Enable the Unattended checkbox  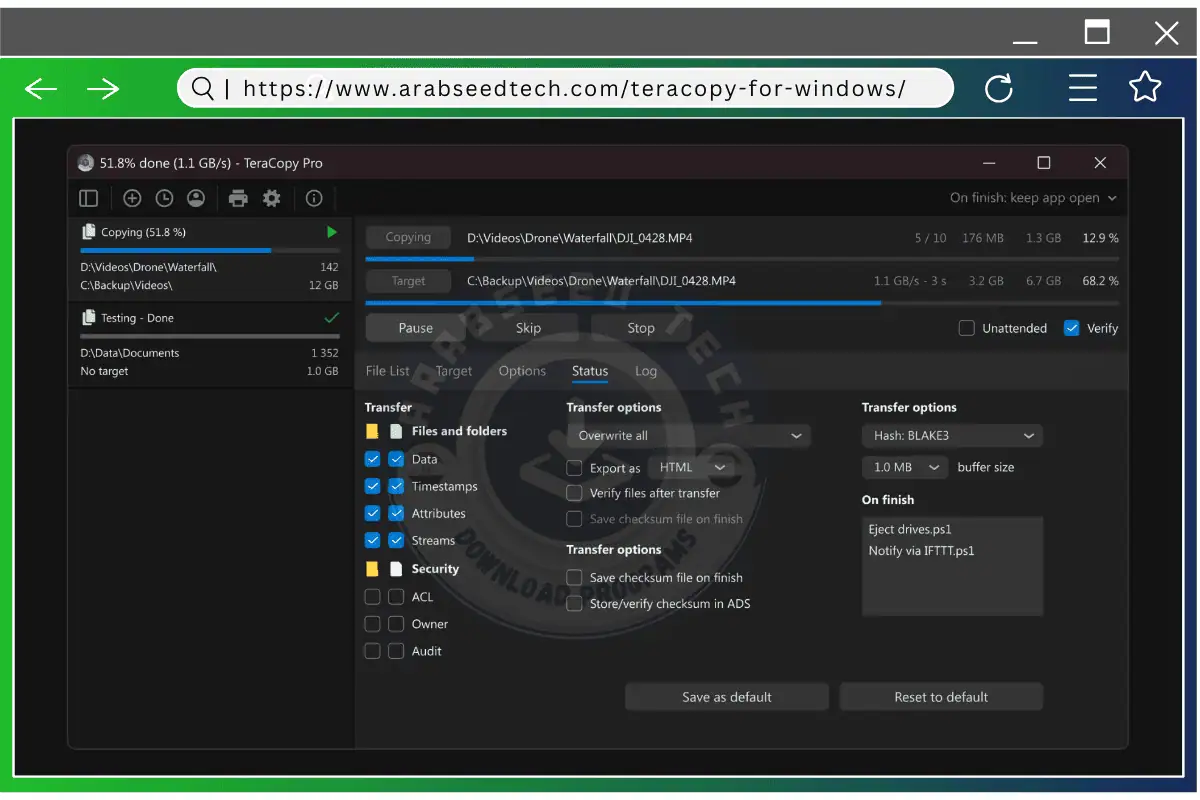click(966, 327)
